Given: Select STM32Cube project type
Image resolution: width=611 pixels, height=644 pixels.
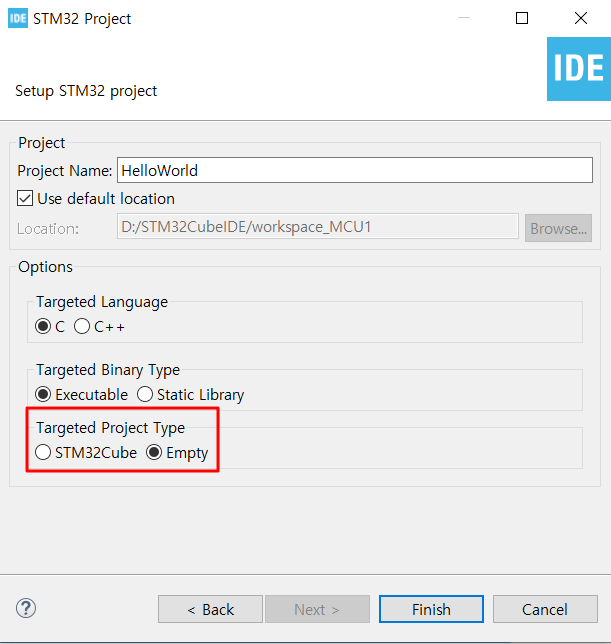Looking at the screenshot, I should coord(43,453).
